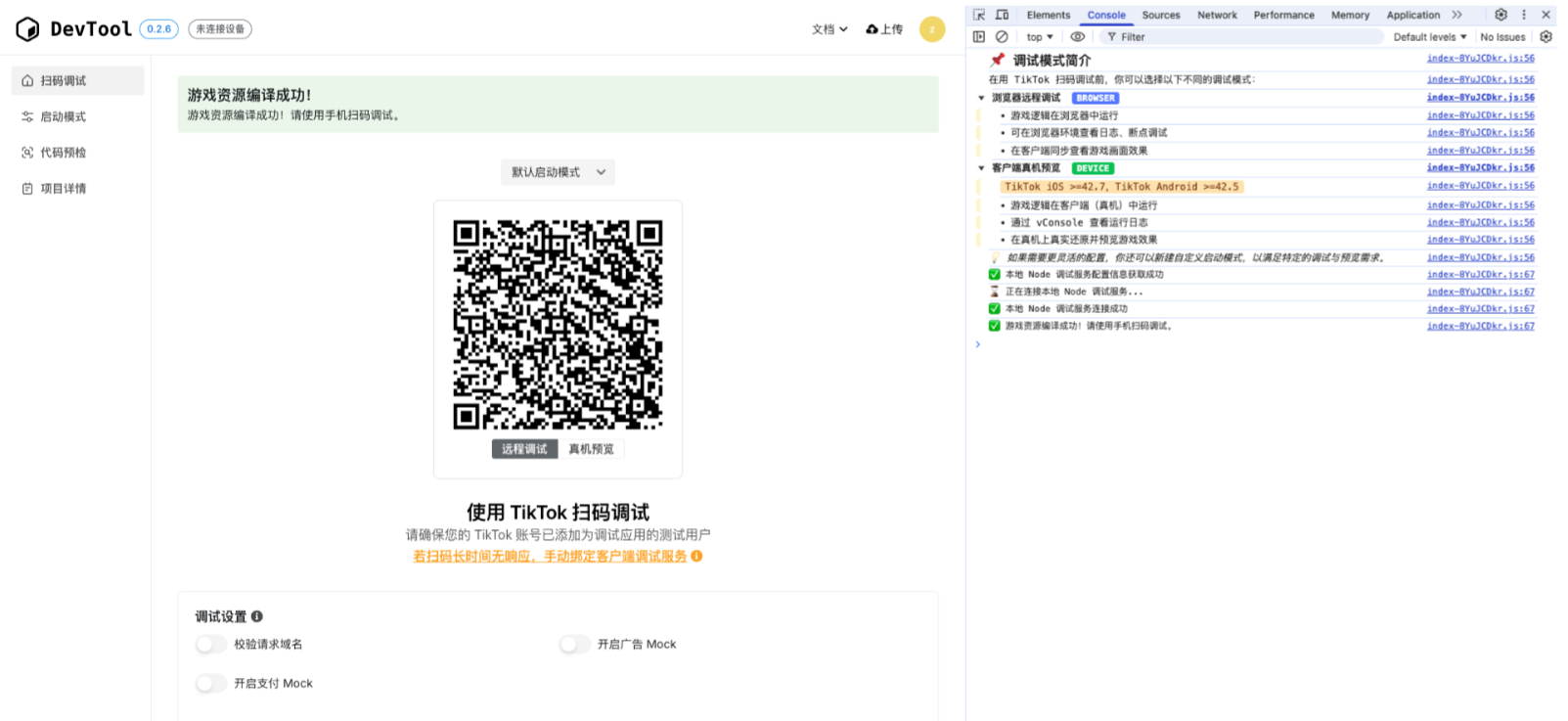This screenshot has height=721, width=1568.
Task: Show the console sidebar panel icon
Action: click(979, 37)
